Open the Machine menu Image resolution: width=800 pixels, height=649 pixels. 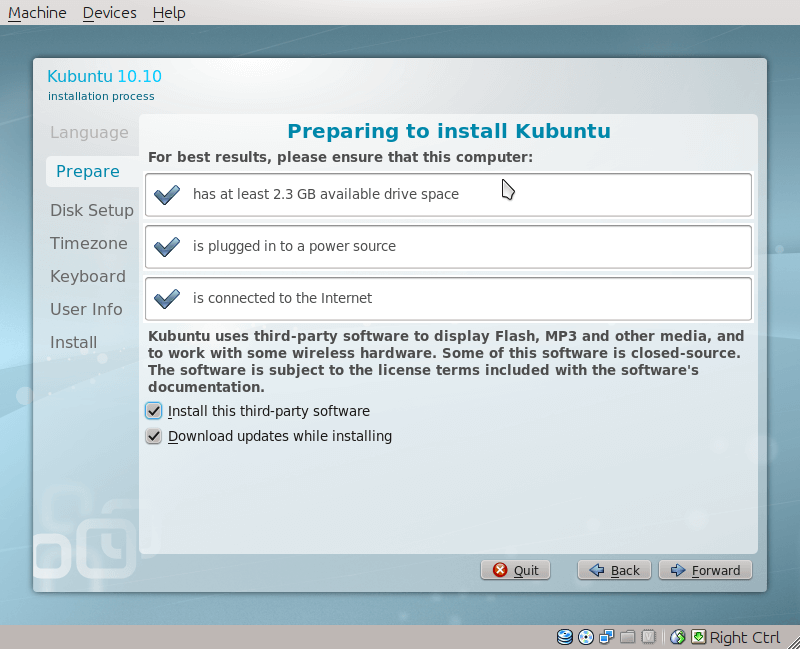point(37,13)
